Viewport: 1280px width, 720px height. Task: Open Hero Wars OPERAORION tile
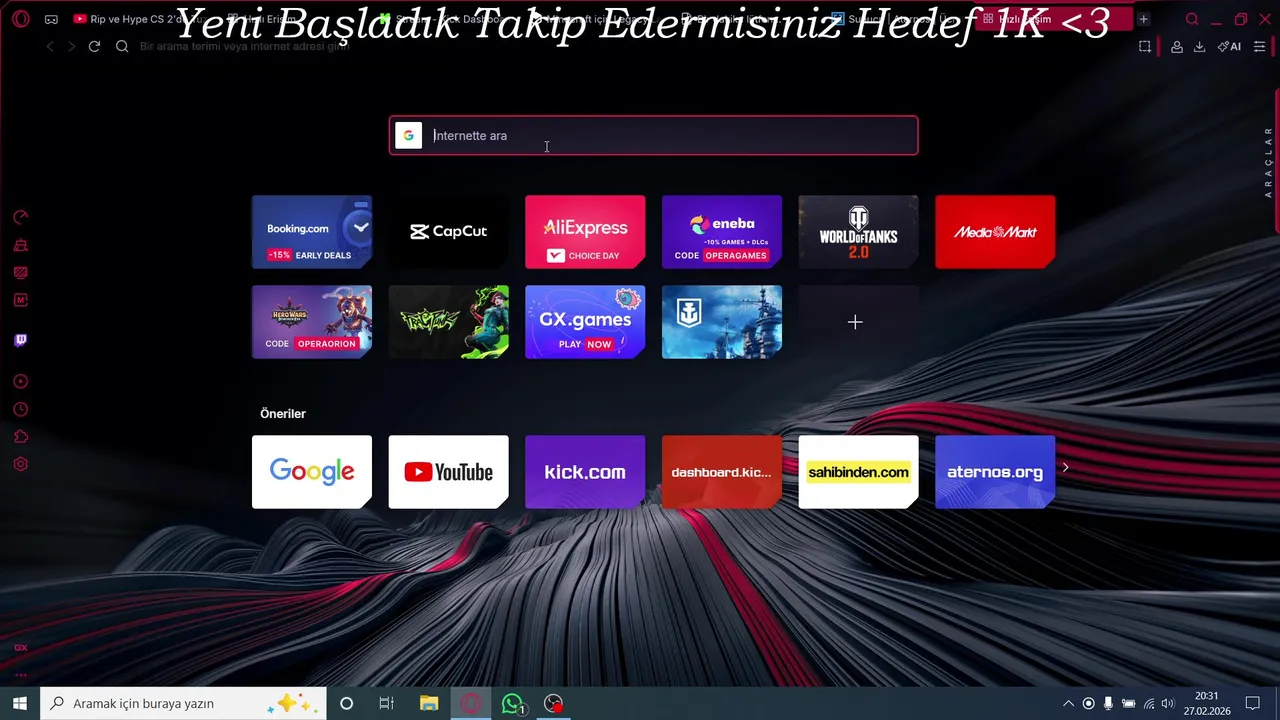click(311, 321)
